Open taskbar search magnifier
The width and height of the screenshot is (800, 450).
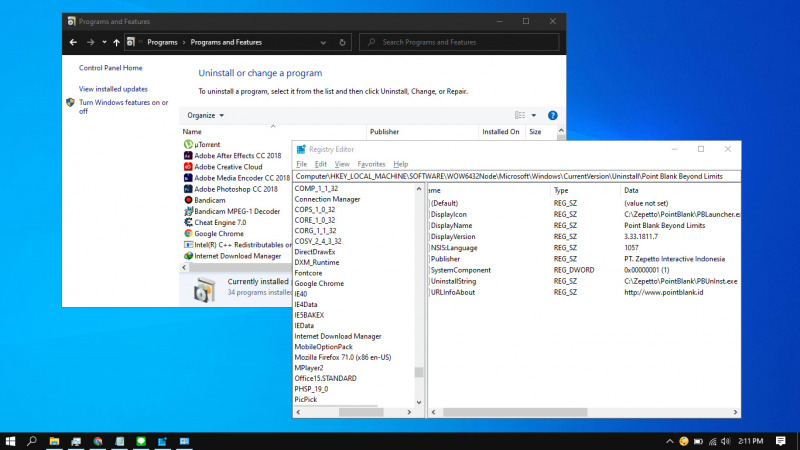point(32,441)
